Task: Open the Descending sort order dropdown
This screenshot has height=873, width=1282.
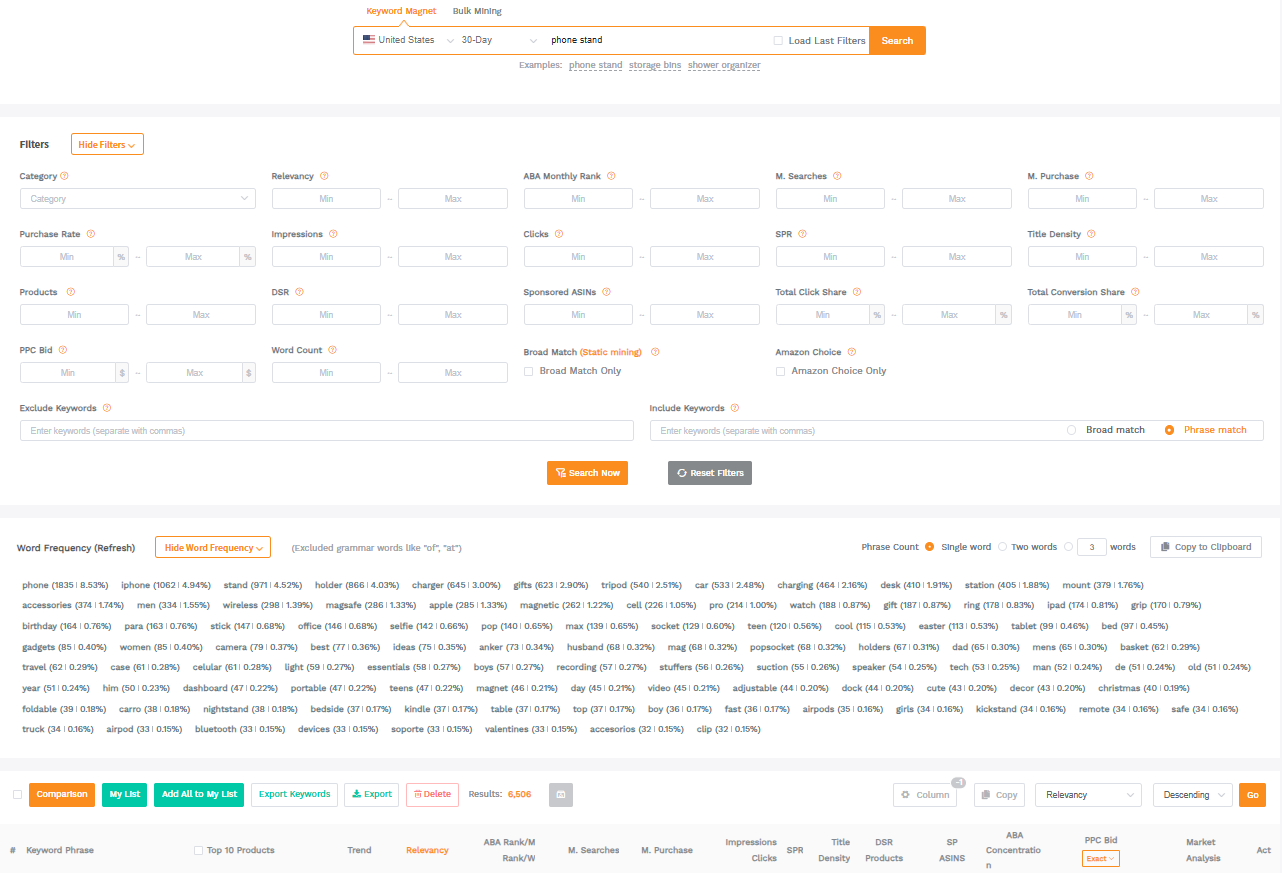Action: [x=1192, y=794]
